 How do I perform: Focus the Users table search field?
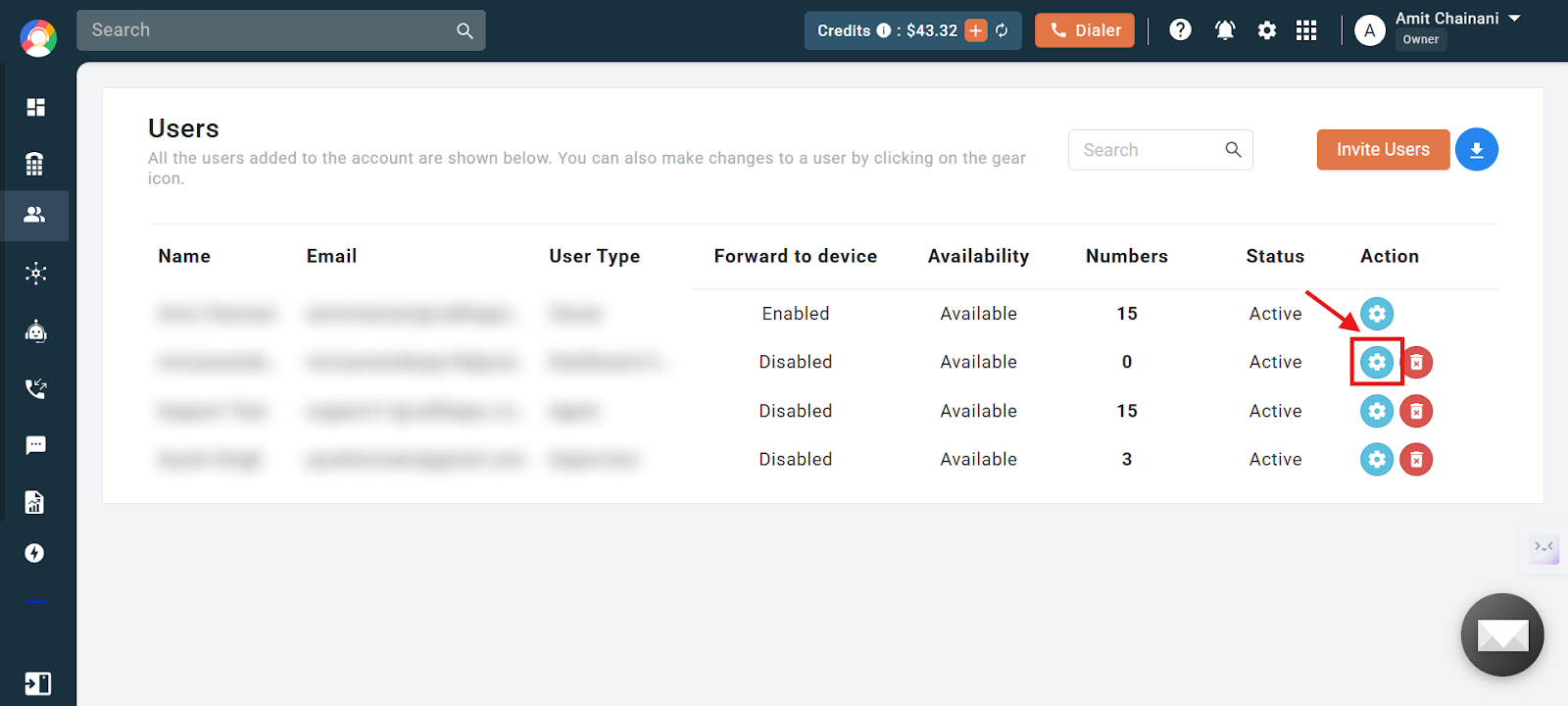click(x=1160, y=150)
